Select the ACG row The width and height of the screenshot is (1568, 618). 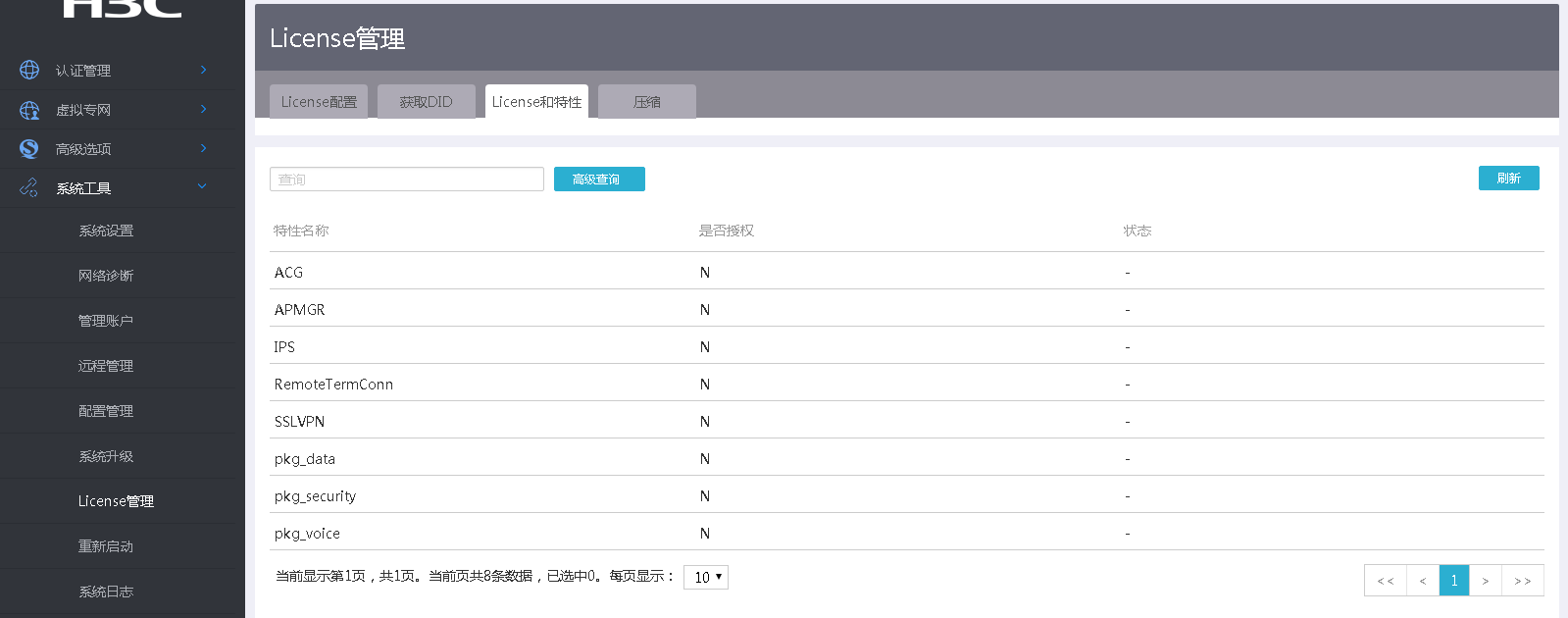pyautogui.click(x=907, y=272)
